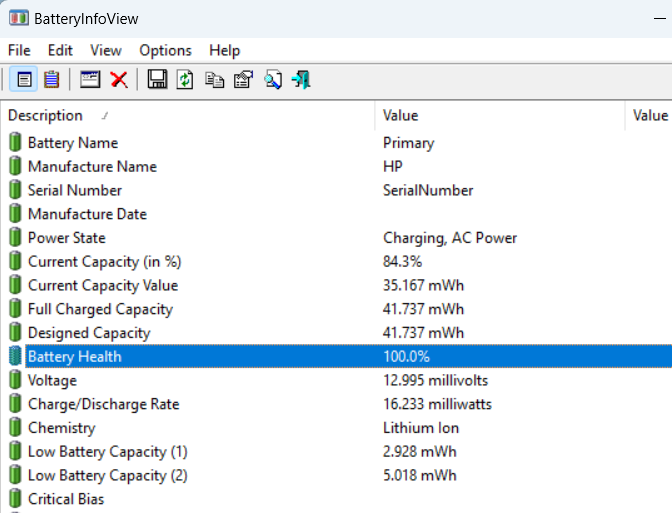The image size is (672, 513).
Task: Select the Low Battery Capacity (2) row label
Action: (108, 476)
